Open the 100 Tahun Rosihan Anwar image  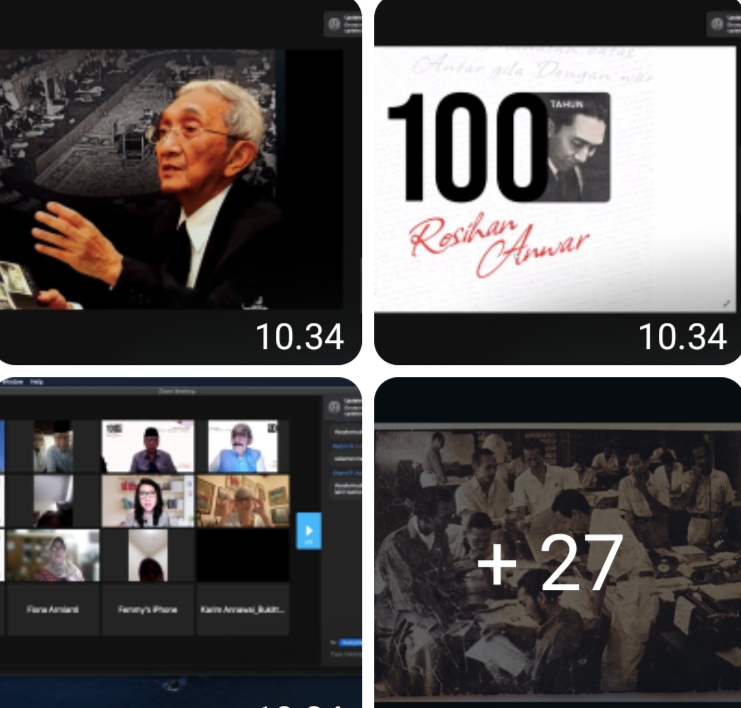click(557, 180)
